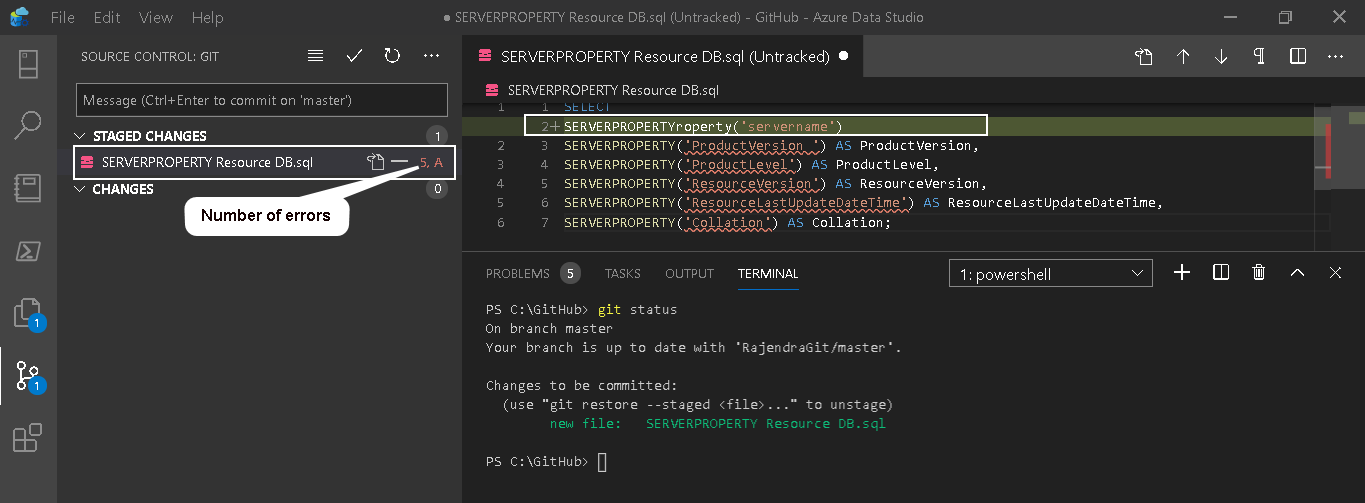This screenshot has height=503, width=1365.
Task: Click the commit checkmark icon
Action: point(354,57)
